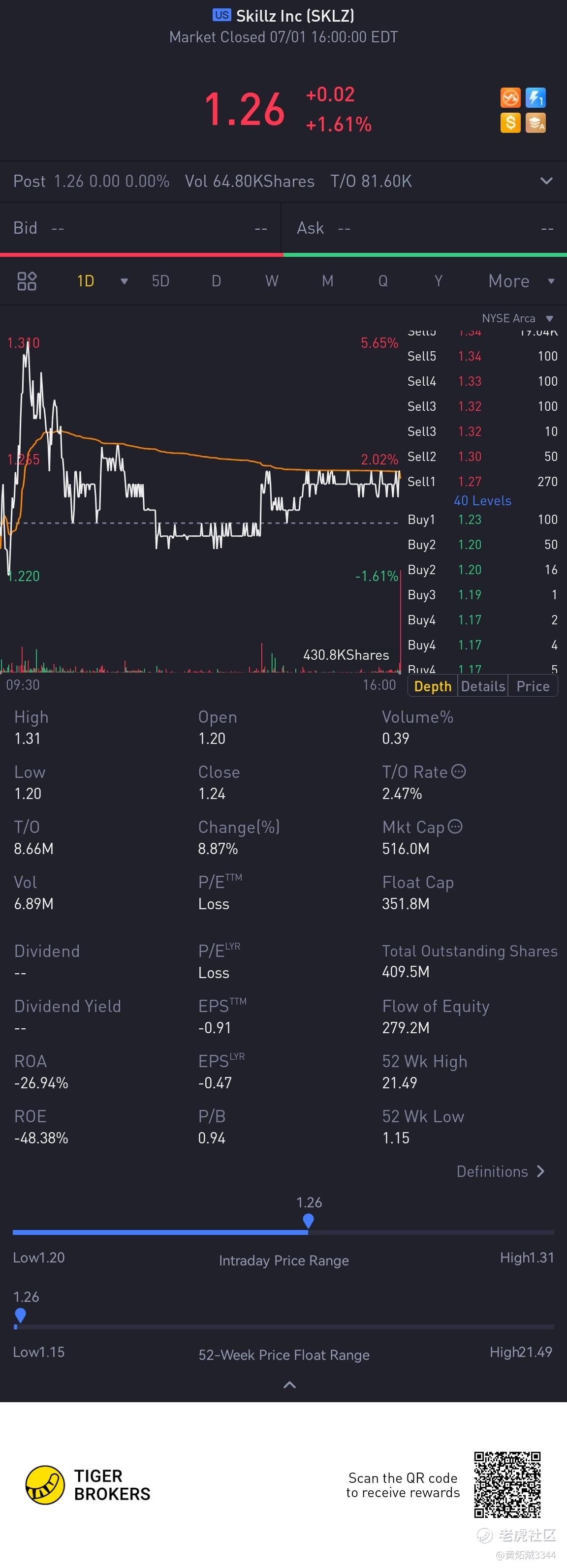Tap the tan stacked layers badge icon
This screenshot has width=567, height=1568.
[536, 123]
